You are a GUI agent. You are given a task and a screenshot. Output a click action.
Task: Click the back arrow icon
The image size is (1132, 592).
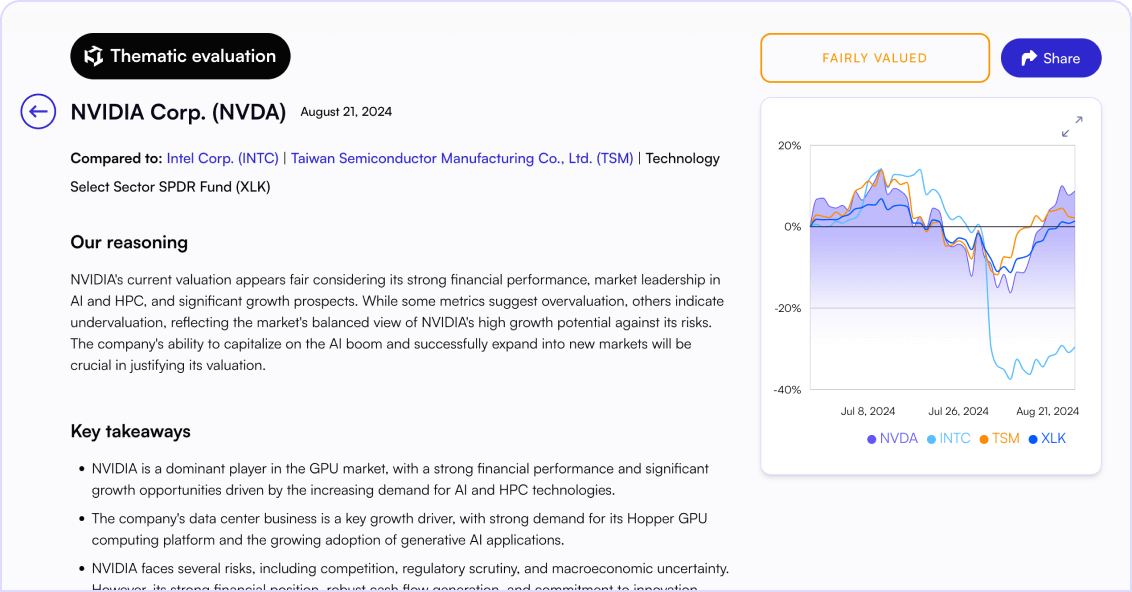point(38,112)
